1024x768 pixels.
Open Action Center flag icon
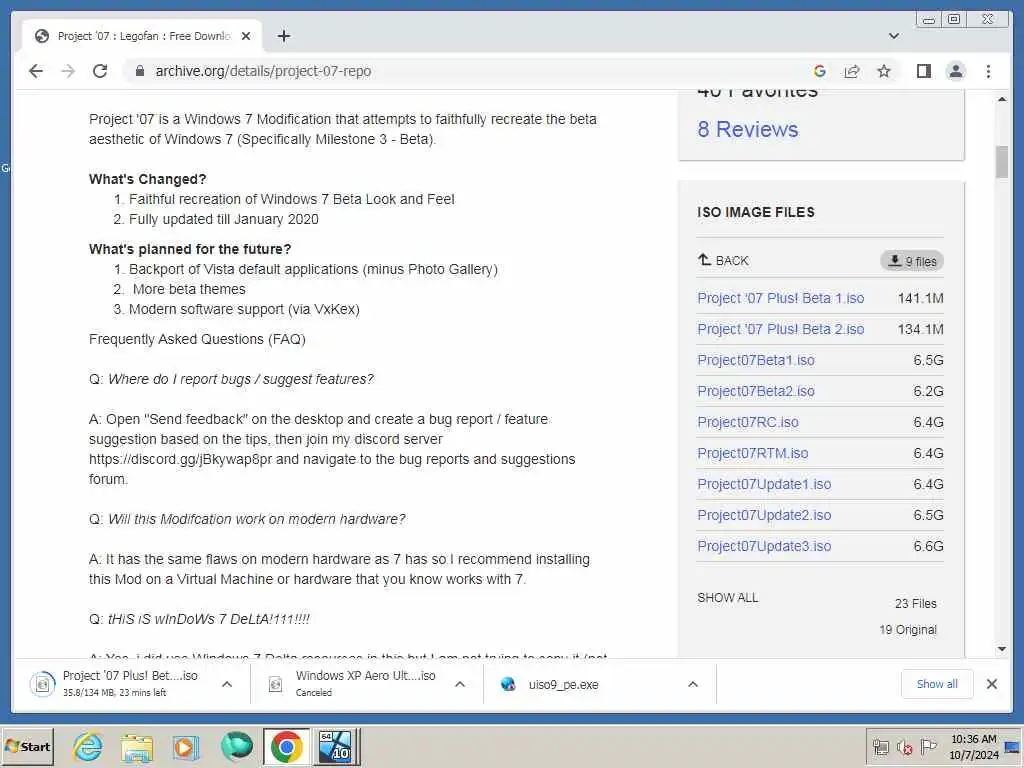(x=928, y=747)
